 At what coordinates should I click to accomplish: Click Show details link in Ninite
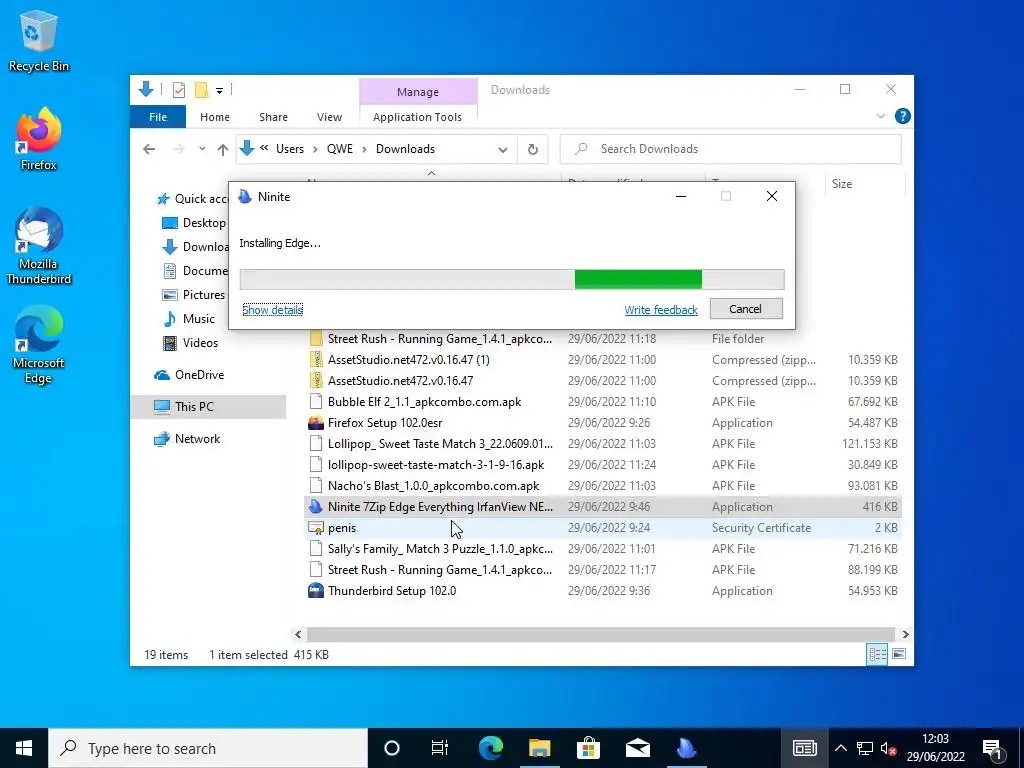click(273, 310)
